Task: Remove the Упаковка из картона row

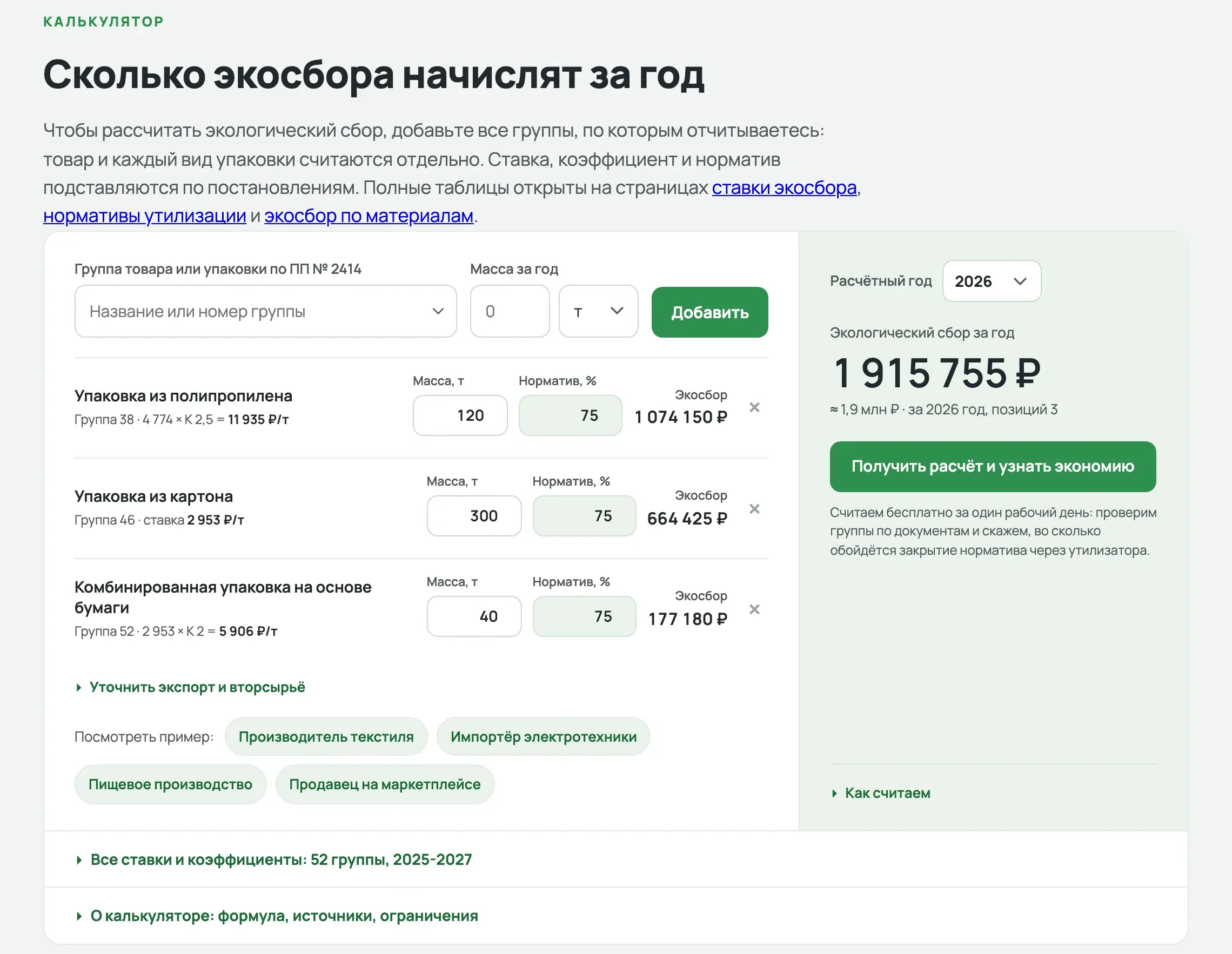Action: 754,509
